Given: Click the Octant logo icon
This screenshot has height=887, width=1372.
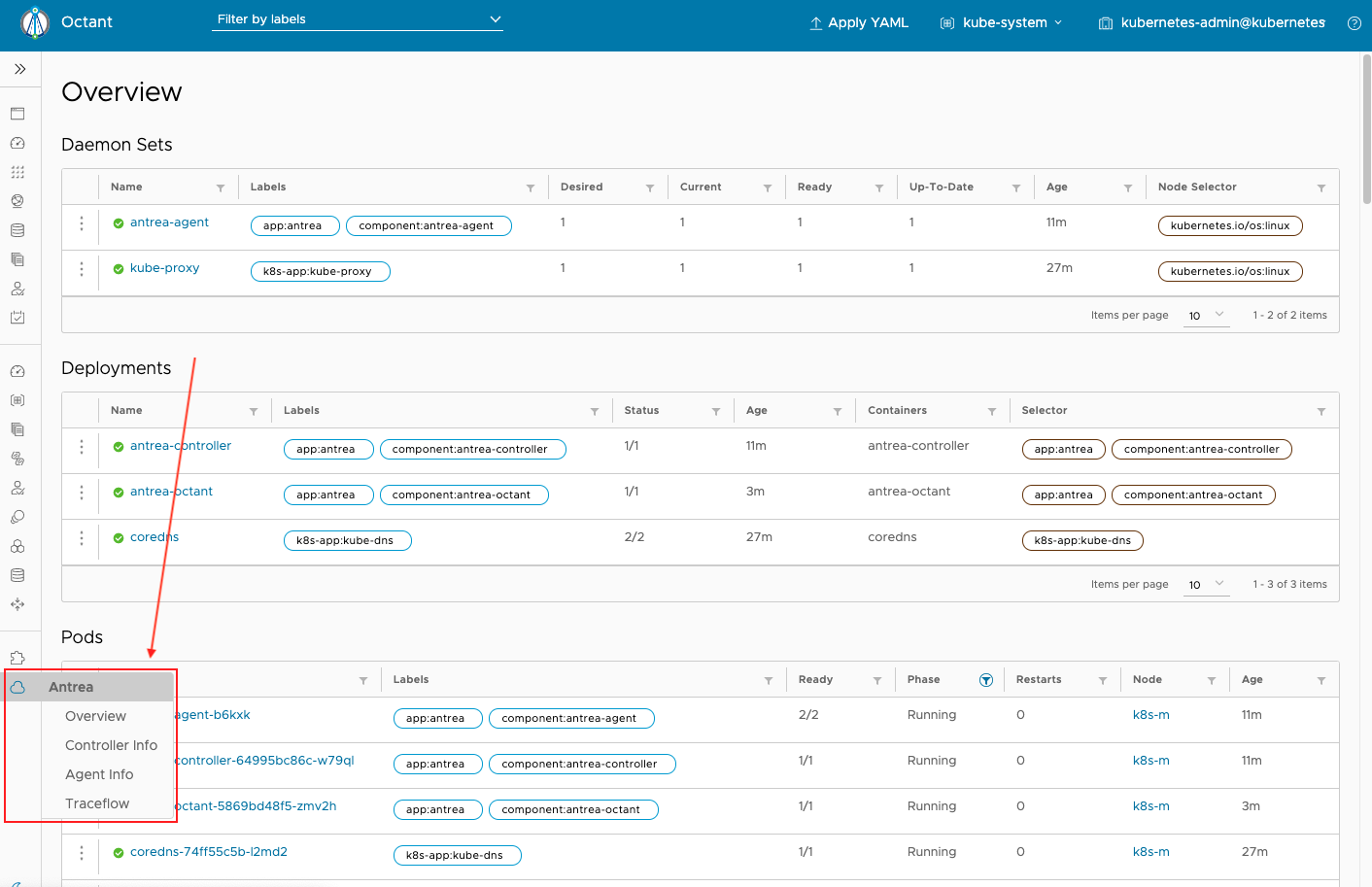Looking at the screenshot, I should click(35, 22).
